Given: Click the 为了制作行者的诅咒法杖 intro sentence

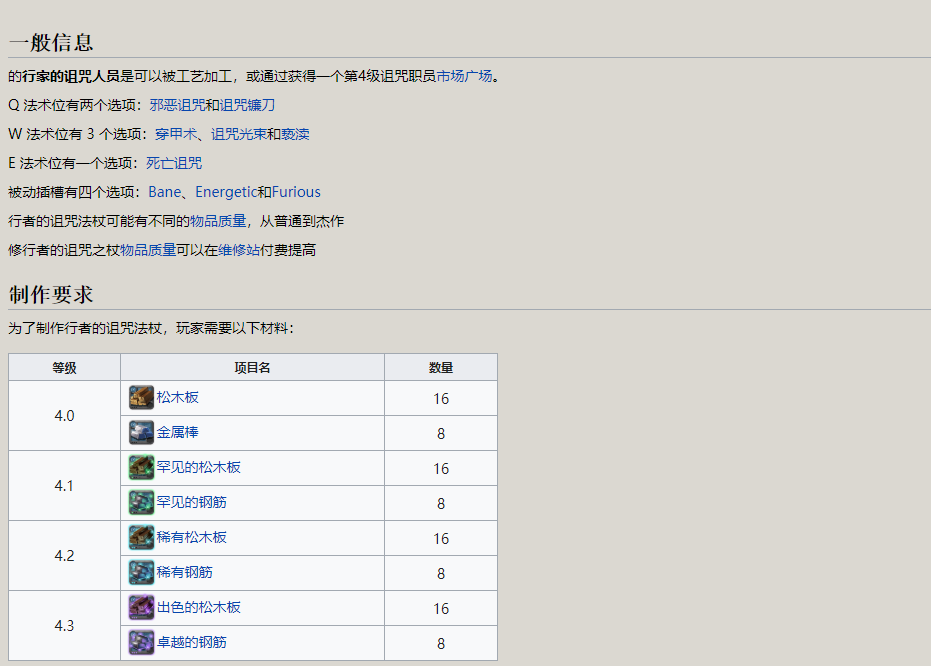Looking at the screenshot, I should click(151, 328).
